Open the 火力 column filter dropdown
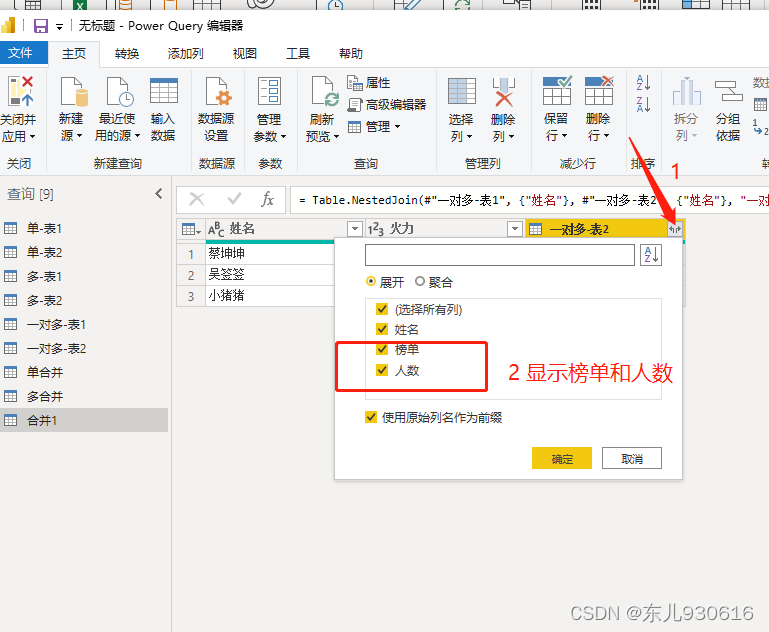 click(x=514, y=229)
